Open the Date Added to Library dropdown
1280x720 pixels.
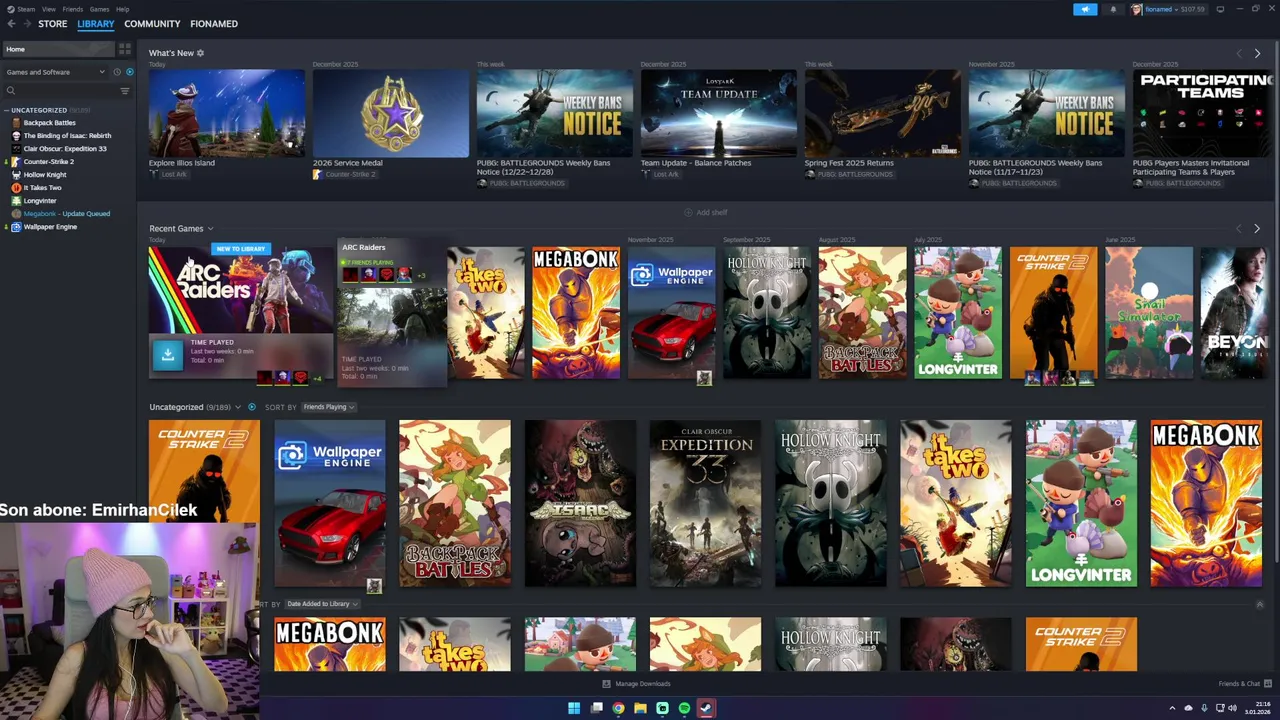click(x=322, y=604)
